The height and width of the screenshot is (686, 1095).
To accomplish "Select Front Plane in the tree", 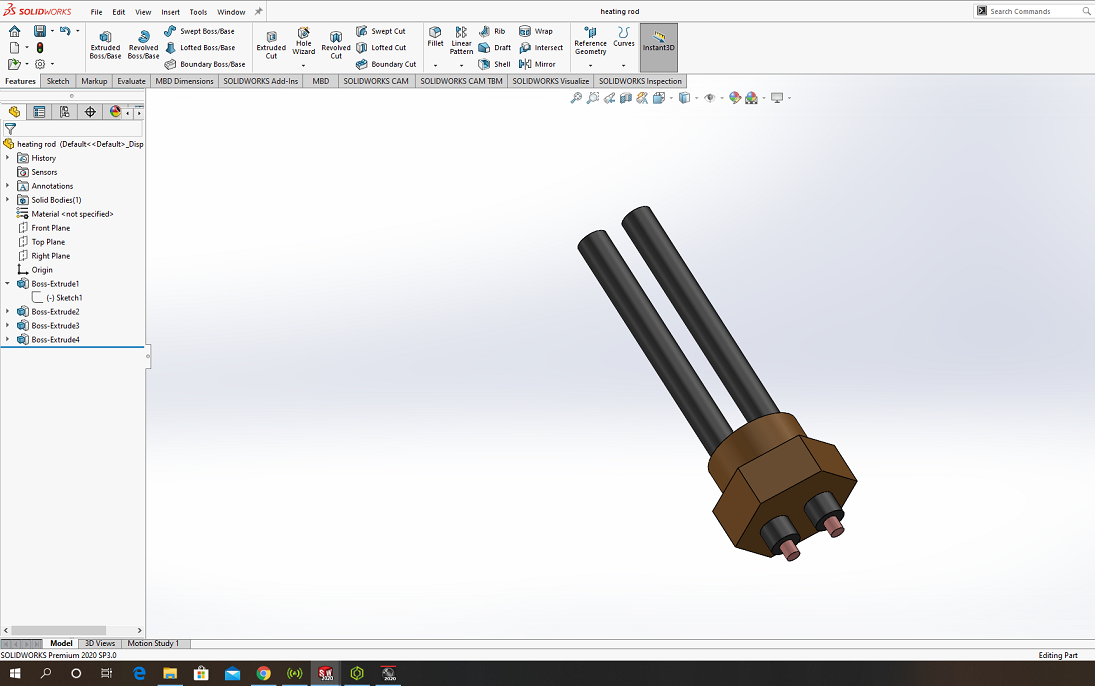I will [x=50, y=228].
